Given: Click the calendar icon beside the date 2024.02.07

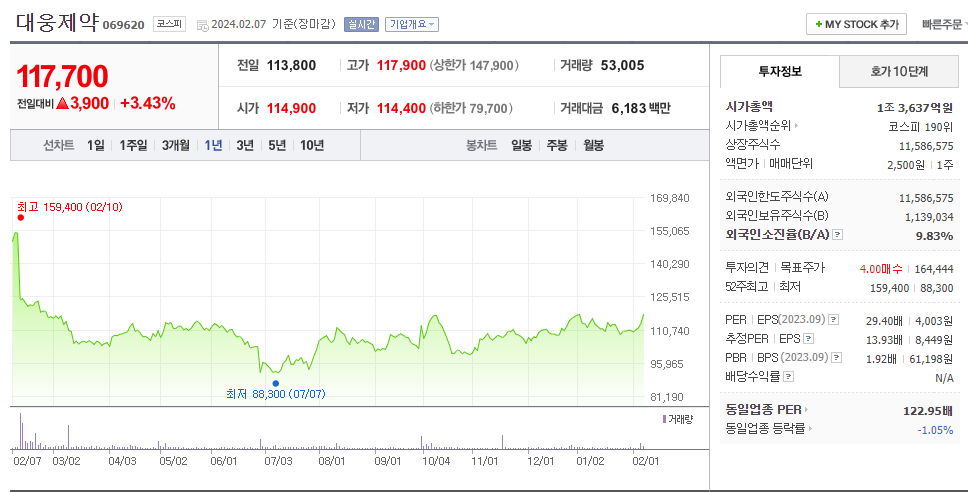Looking at the screenshot, I should pos(202,25).
